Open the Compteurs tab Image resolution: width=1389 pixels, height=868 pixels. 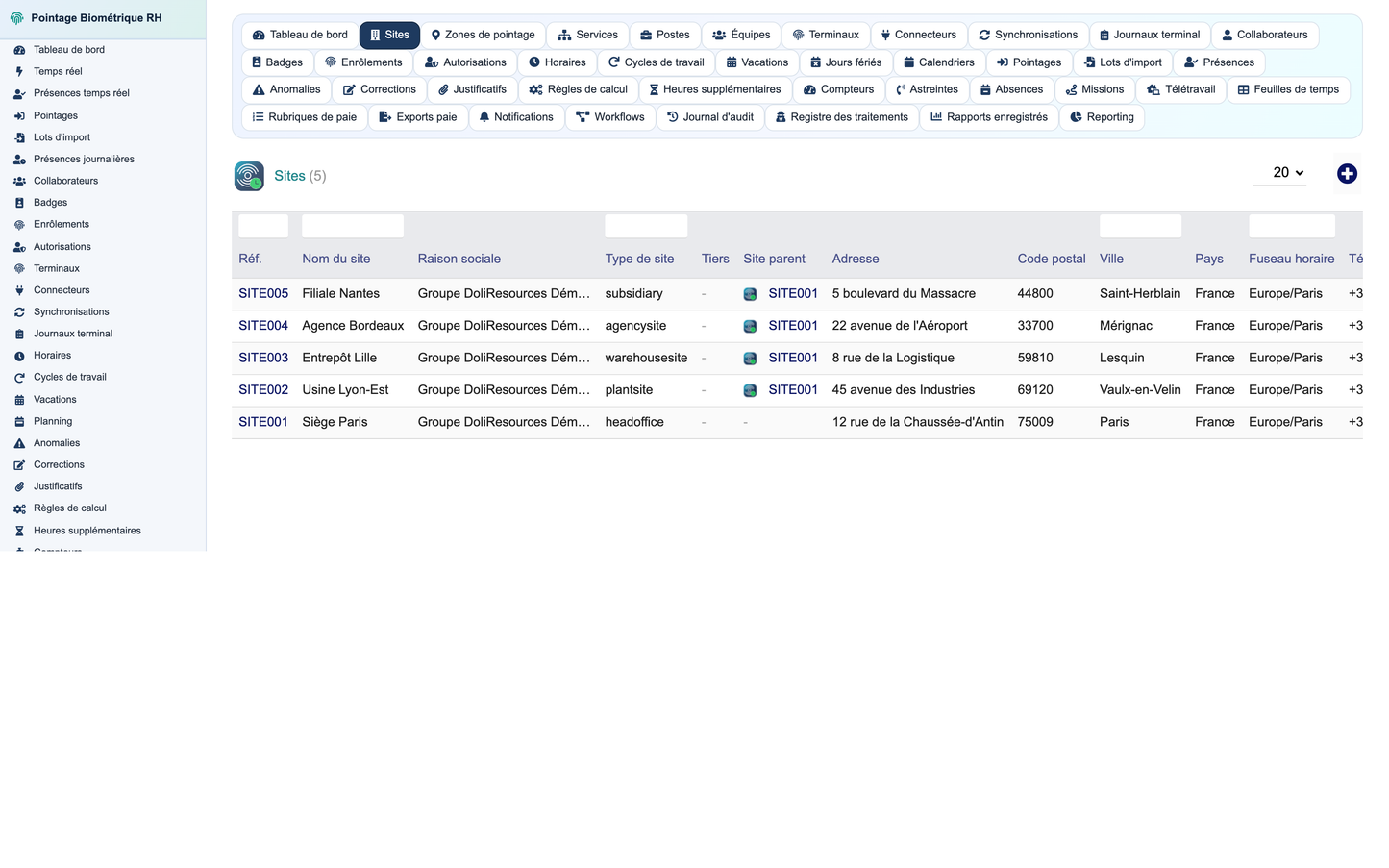point(838,89)
